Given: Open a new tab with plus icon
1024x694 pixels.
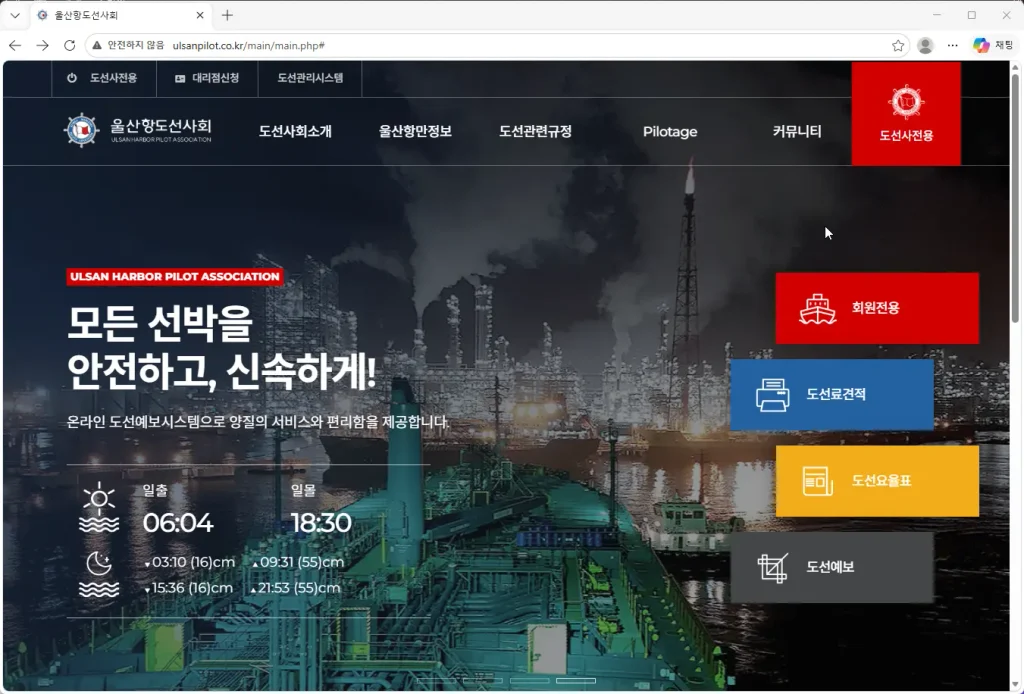Looking at the screenshot, I should pos(227,15).
